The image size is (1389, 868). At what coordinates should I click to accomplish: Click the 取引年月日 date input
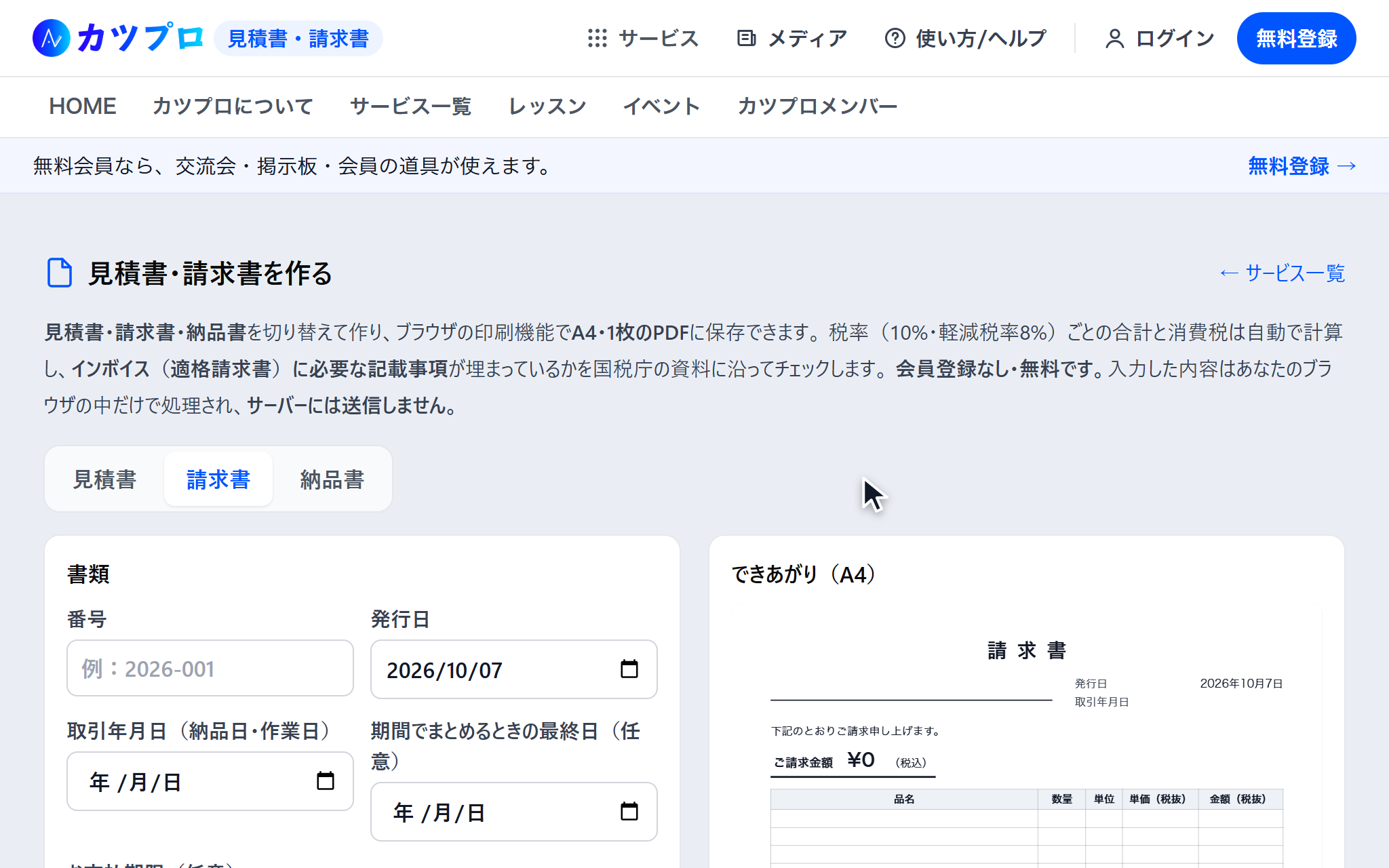click(210, 781)
